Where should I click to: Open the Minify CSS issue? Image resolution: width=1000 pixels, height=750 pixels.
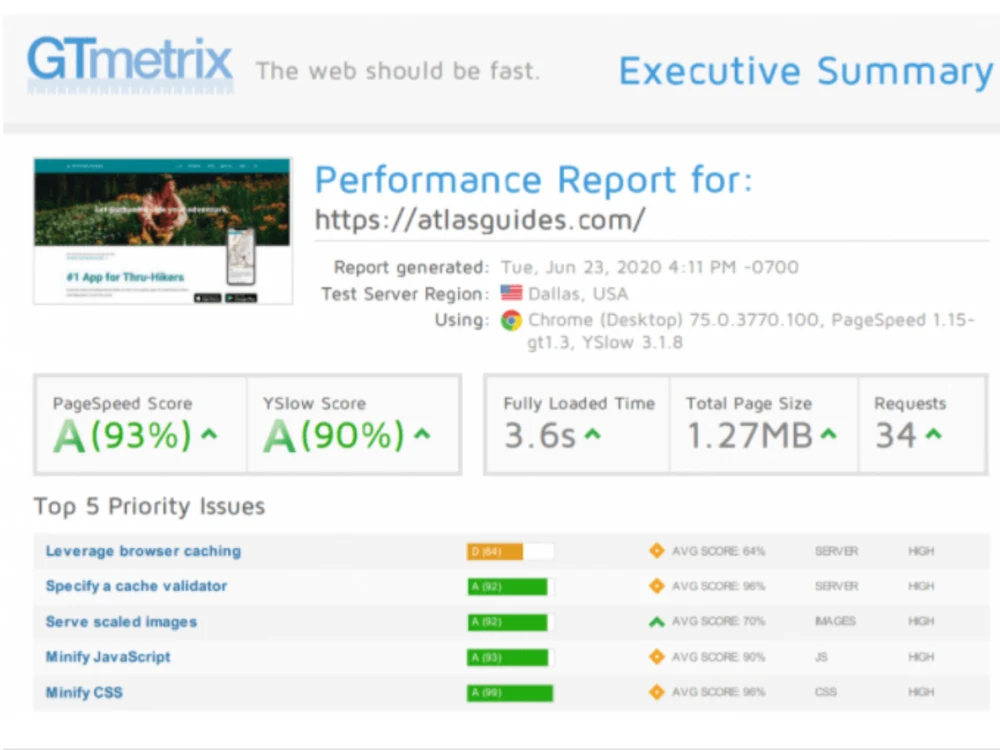point(84,693)
